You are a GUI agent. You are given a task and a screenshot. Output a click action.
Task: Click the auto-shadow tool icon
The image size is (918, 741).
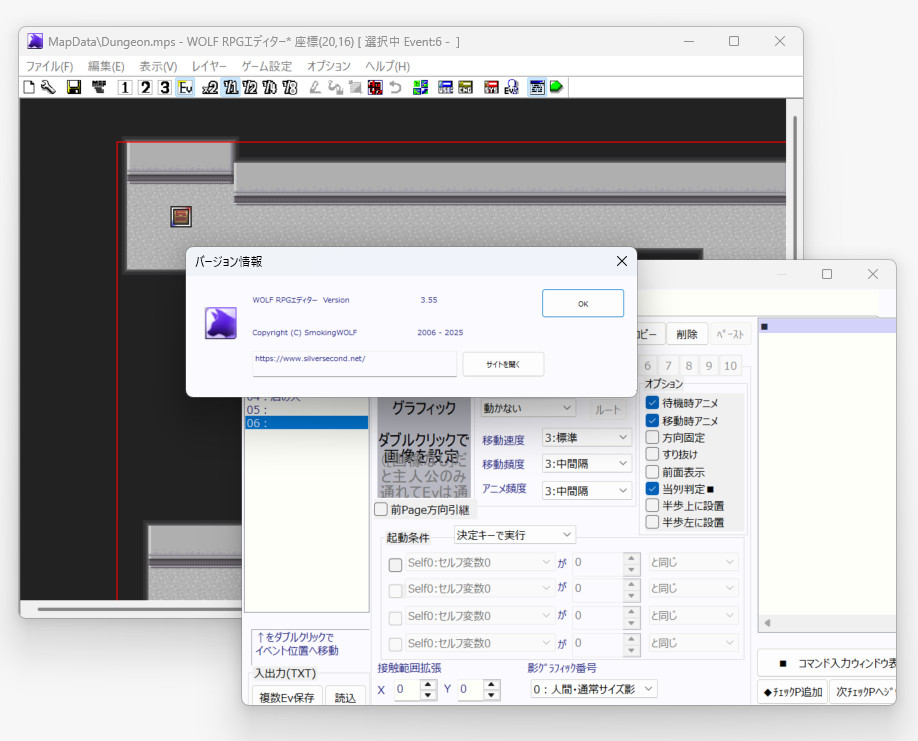[355, 88]
